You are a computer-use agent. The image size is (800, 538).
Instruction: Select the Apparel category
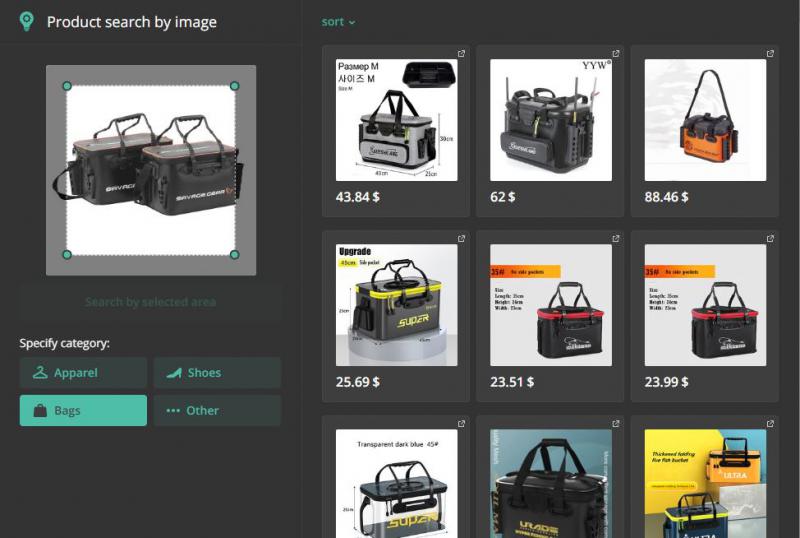83,373
